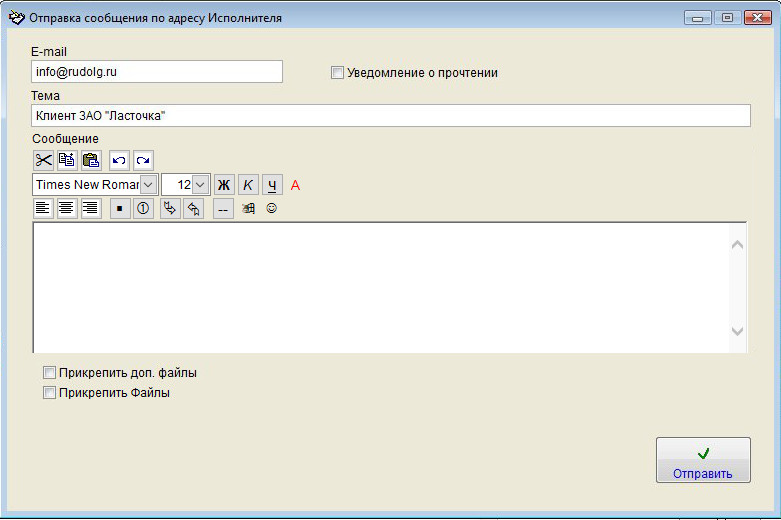Toggle bold formatting (Ж)
781x520 pixels.
[x=224, y=185]
